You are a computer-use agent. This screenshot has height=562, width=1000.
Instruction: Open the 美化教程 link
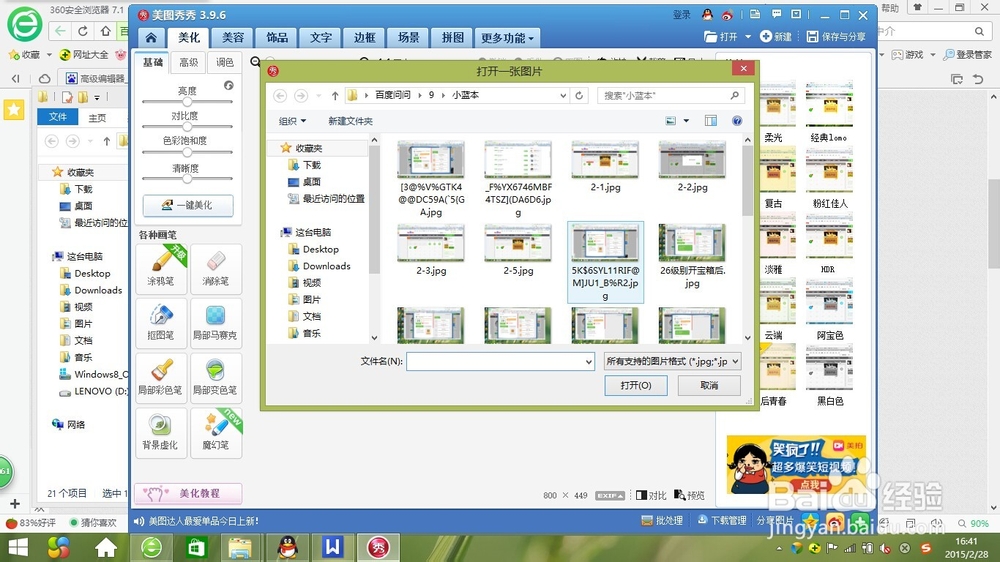(x=188, y=493)
